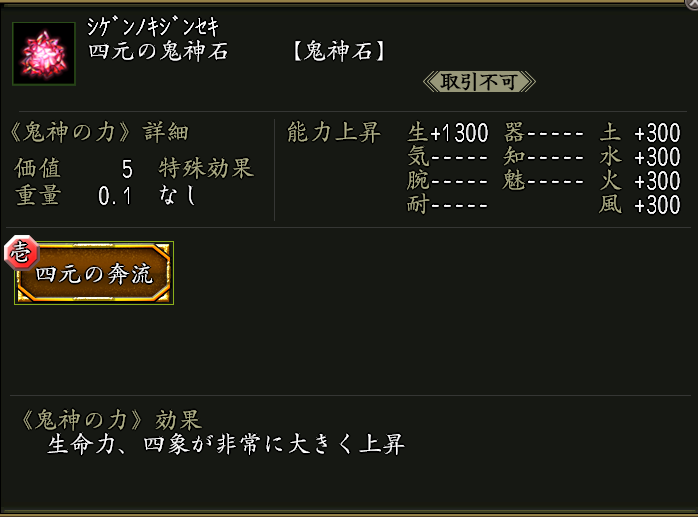Click the effect description starting 生命力、四象

[225, 445]
